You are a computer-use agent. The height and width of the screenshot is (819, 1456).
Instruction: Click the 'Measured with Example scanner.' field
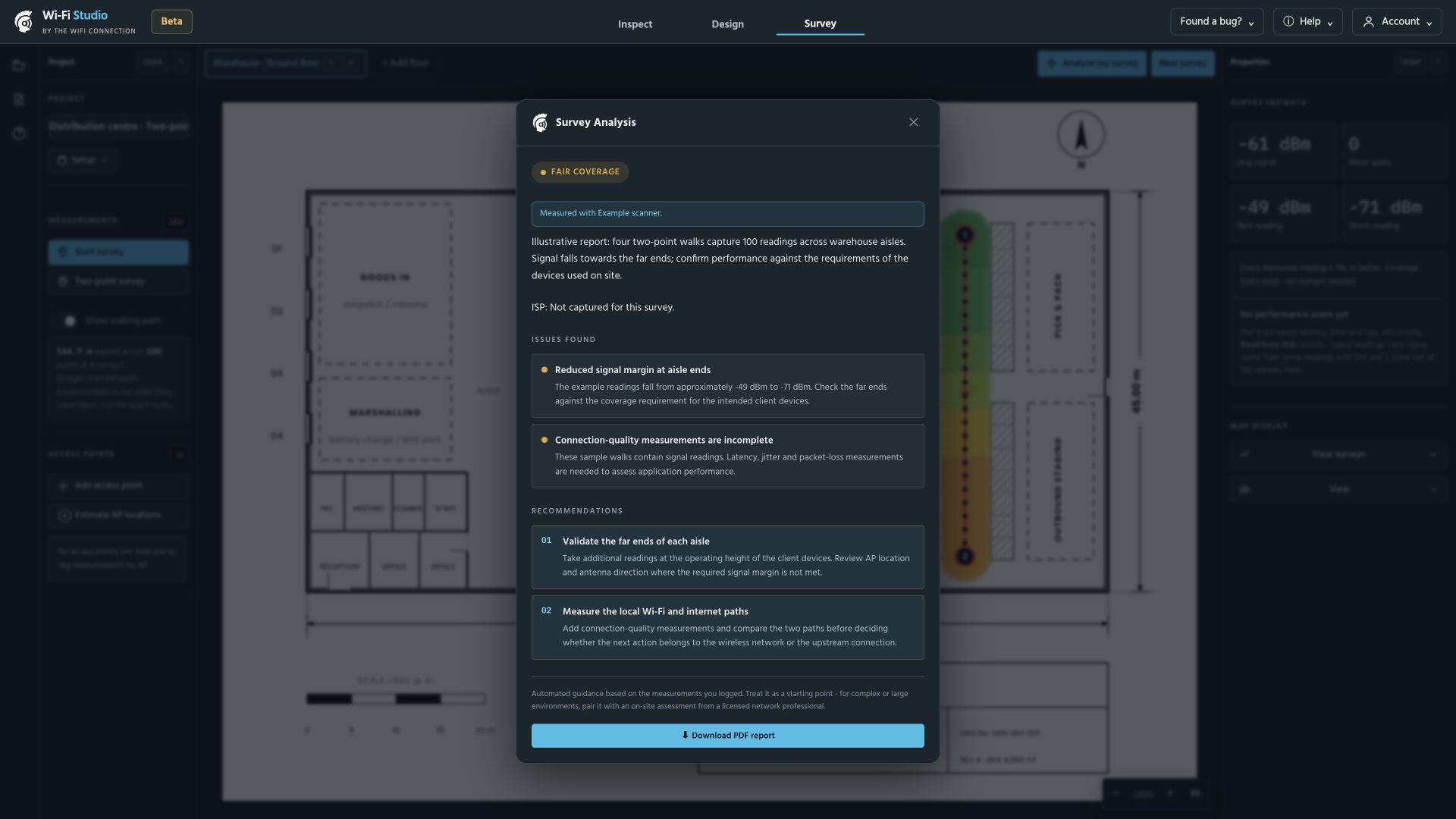pos(727,214)
